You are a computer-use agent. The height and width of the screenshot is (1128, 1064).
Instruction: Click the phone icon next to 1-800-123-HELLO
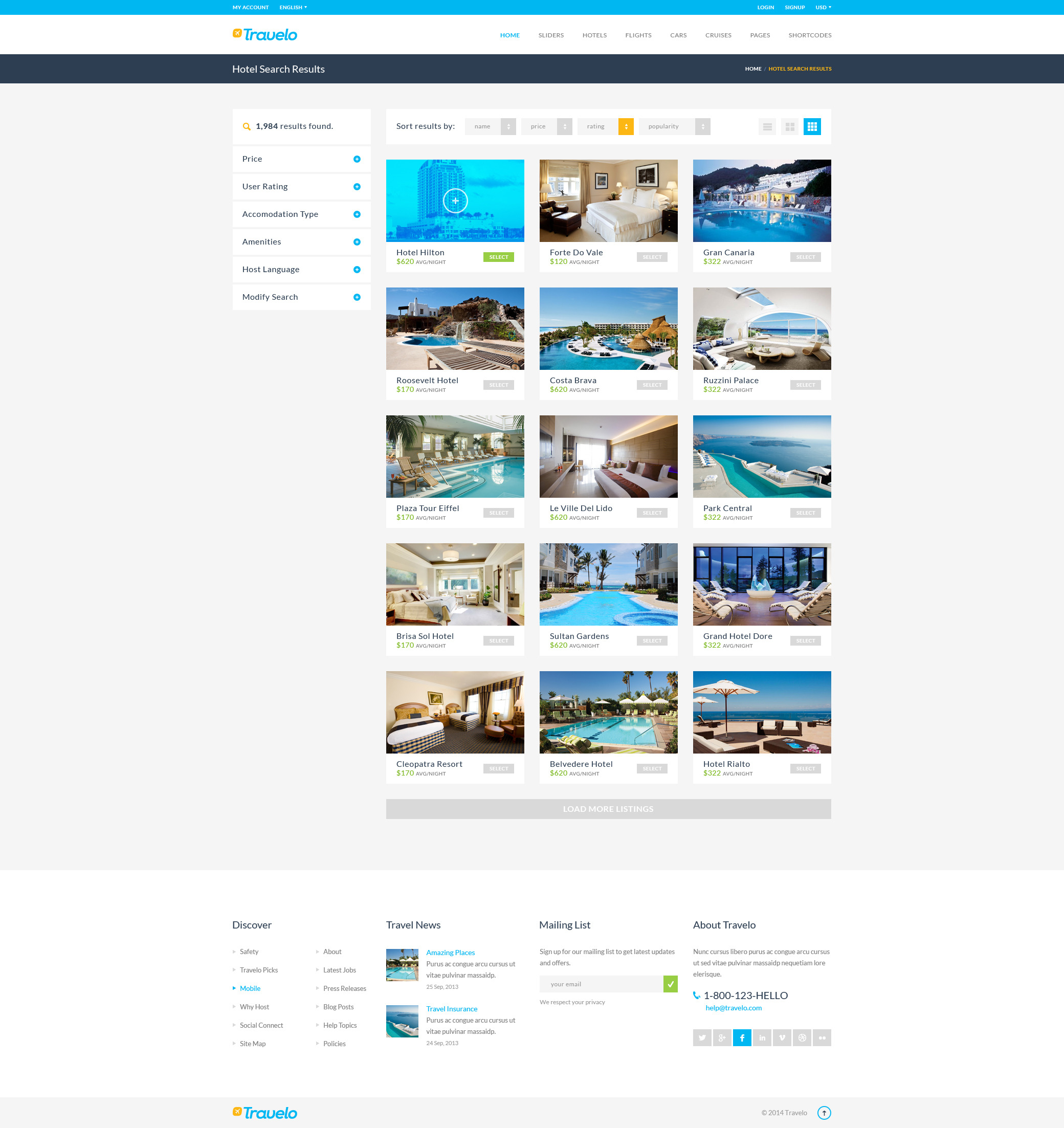[x=695, y=994]
